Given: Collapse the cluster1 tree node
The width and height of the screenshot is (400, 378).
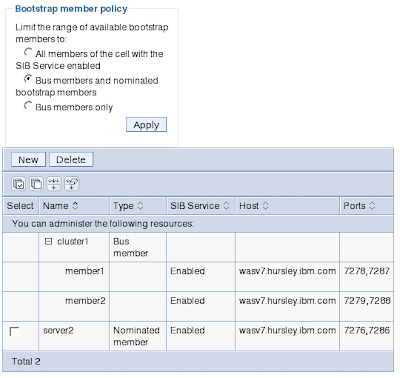Looking at the screenshot, I should (48, 242).
